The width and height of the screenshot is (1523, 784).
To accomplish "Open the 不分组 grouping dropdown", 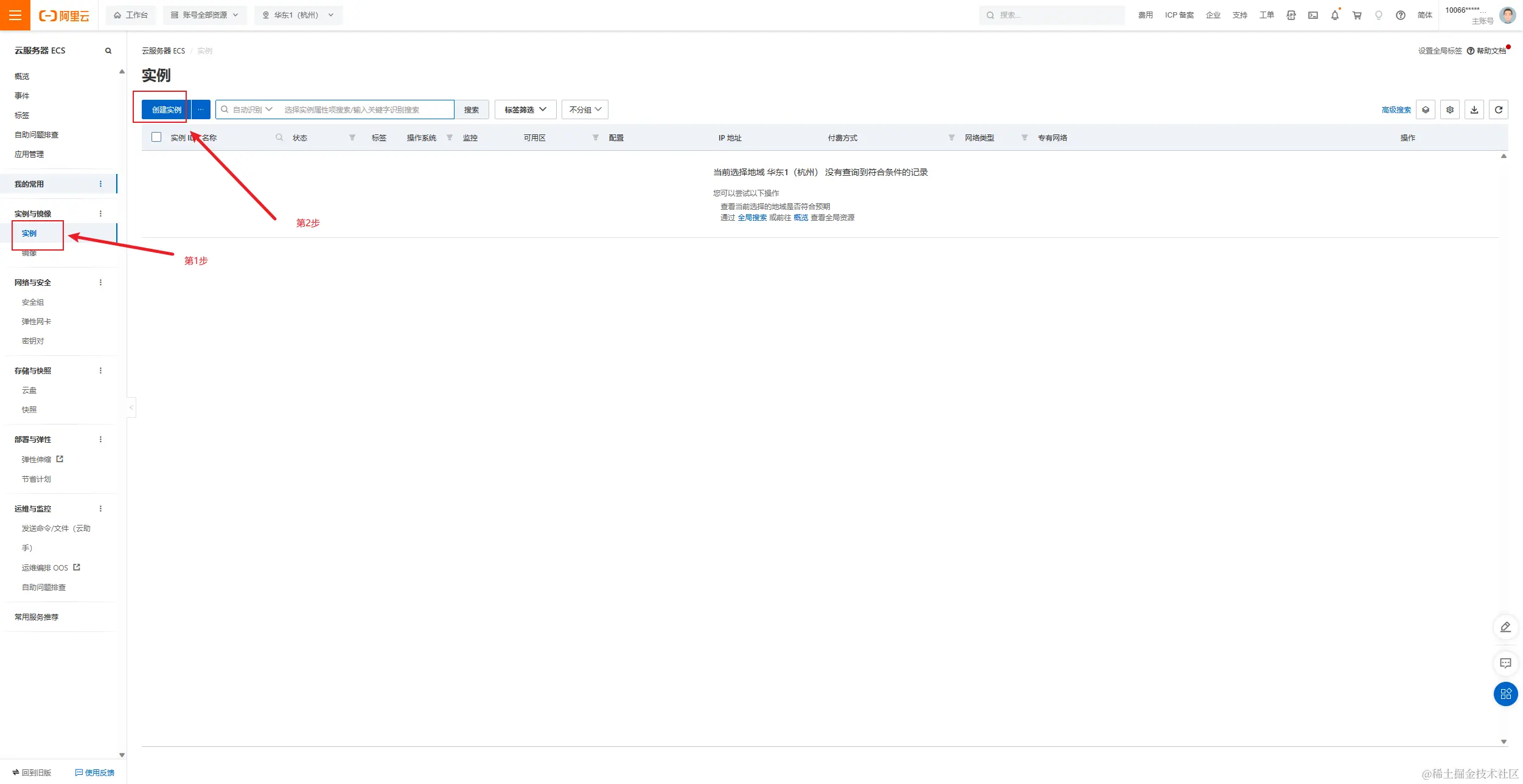I will point(585,109).
